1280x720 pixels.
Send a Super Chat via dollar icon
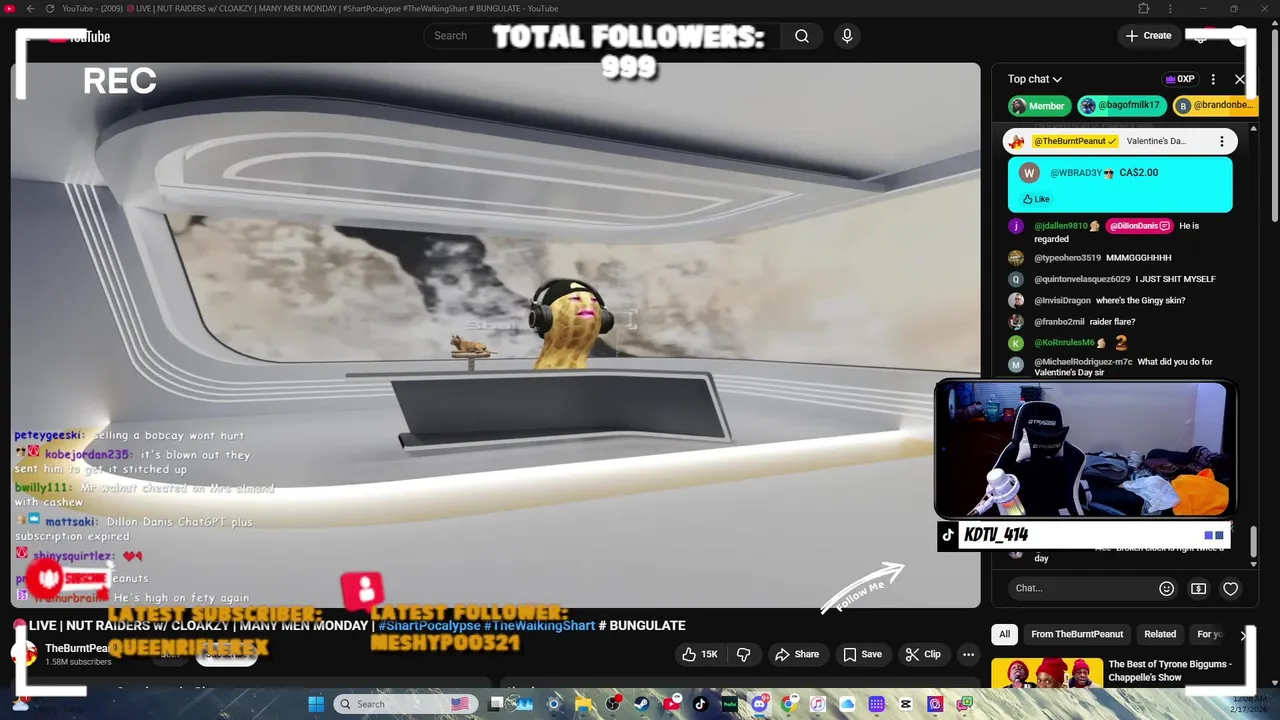click(1199, 589)
